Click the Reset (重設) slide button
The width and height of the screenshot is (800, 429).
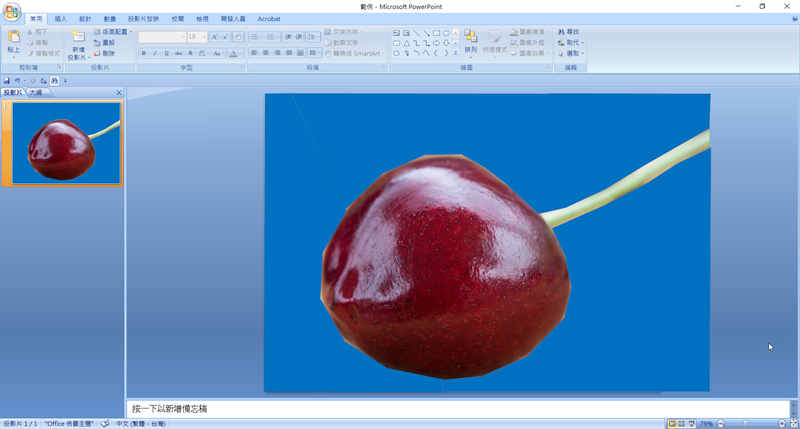pos(108,43)
